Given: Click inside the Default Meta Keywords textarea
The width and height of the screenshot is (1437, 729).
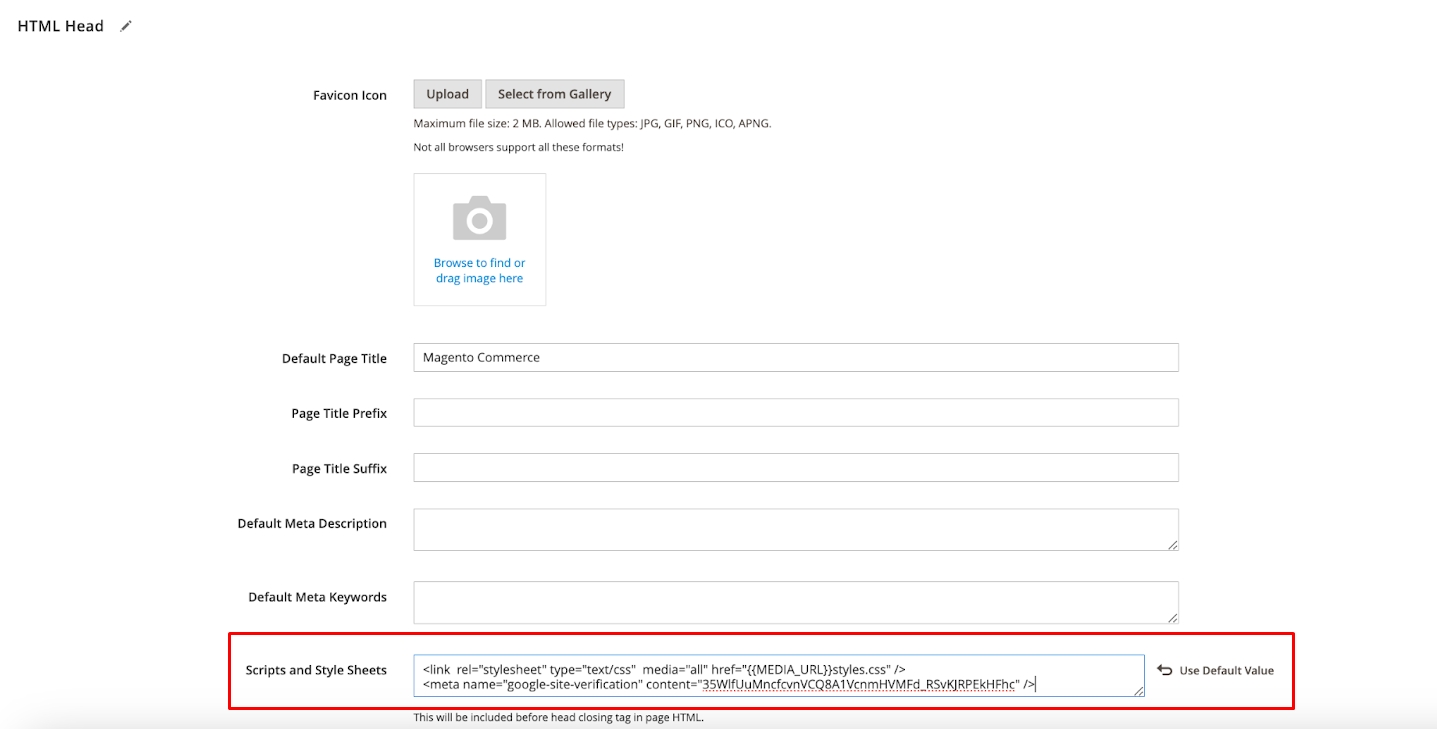Looking at the screenshot, I should coord(796,603).
